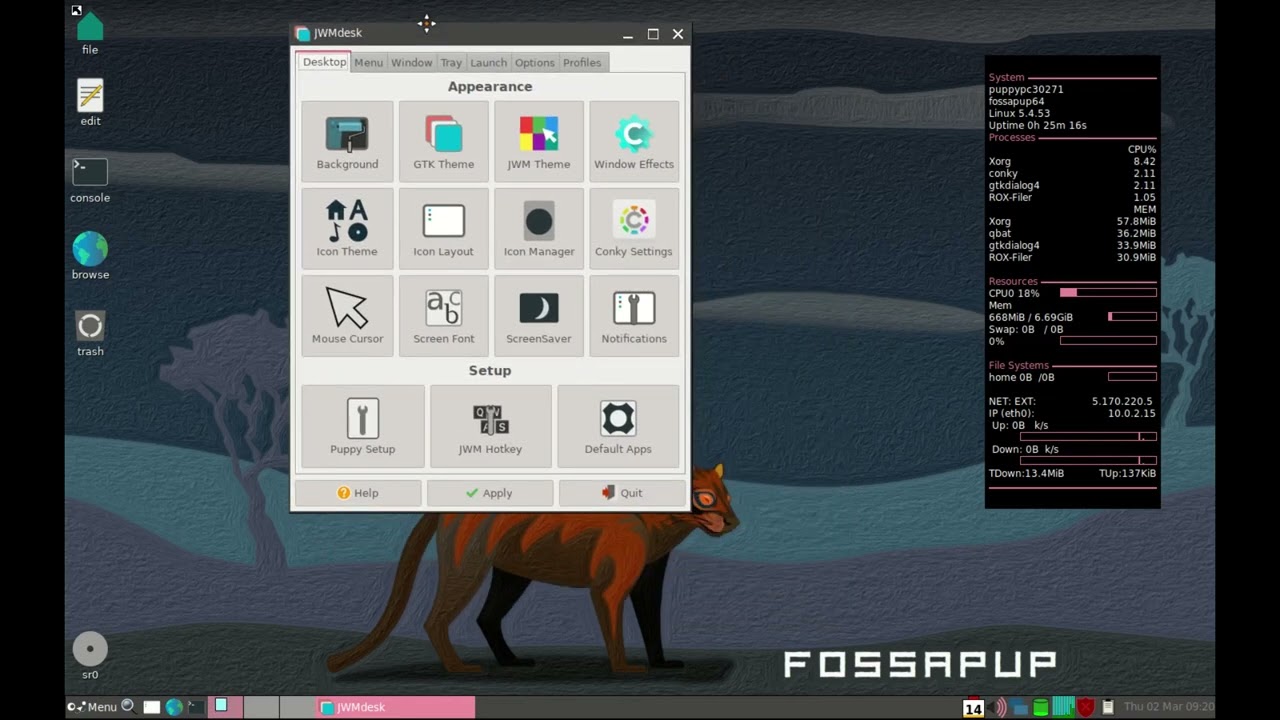
Task: Click the Help button
Action: (358, 493)
